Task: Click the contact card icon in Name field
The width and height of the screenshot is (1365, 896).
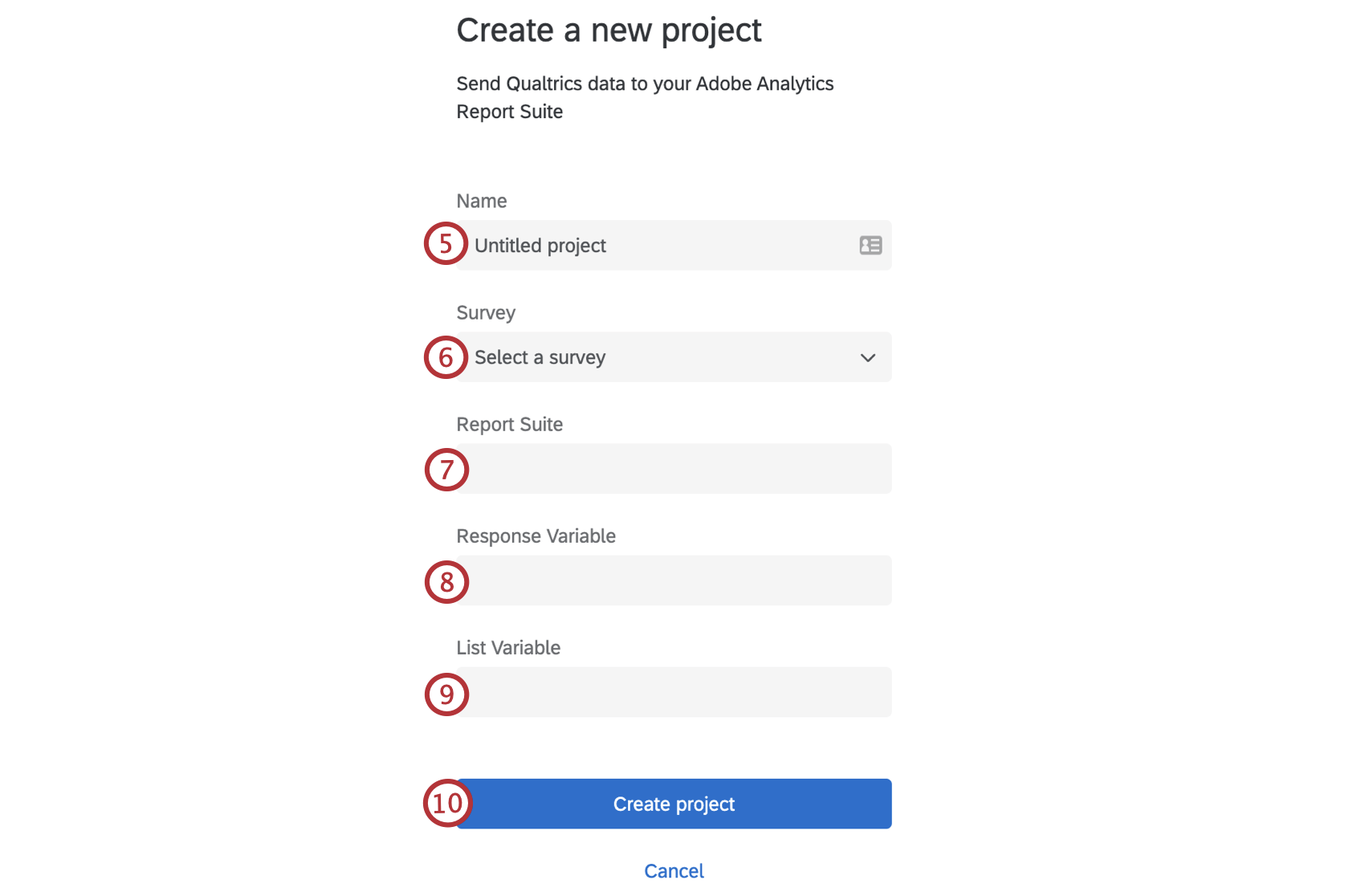Action: click(870, 245)
